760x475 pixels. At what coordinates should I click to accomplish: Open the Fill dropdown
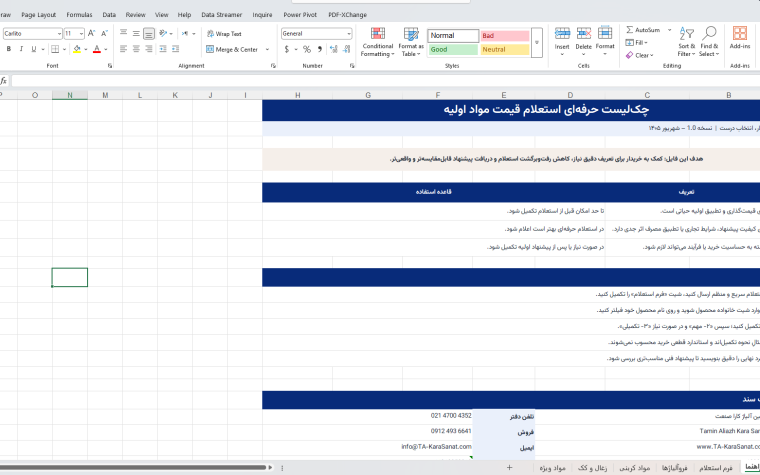coord(637,43)
